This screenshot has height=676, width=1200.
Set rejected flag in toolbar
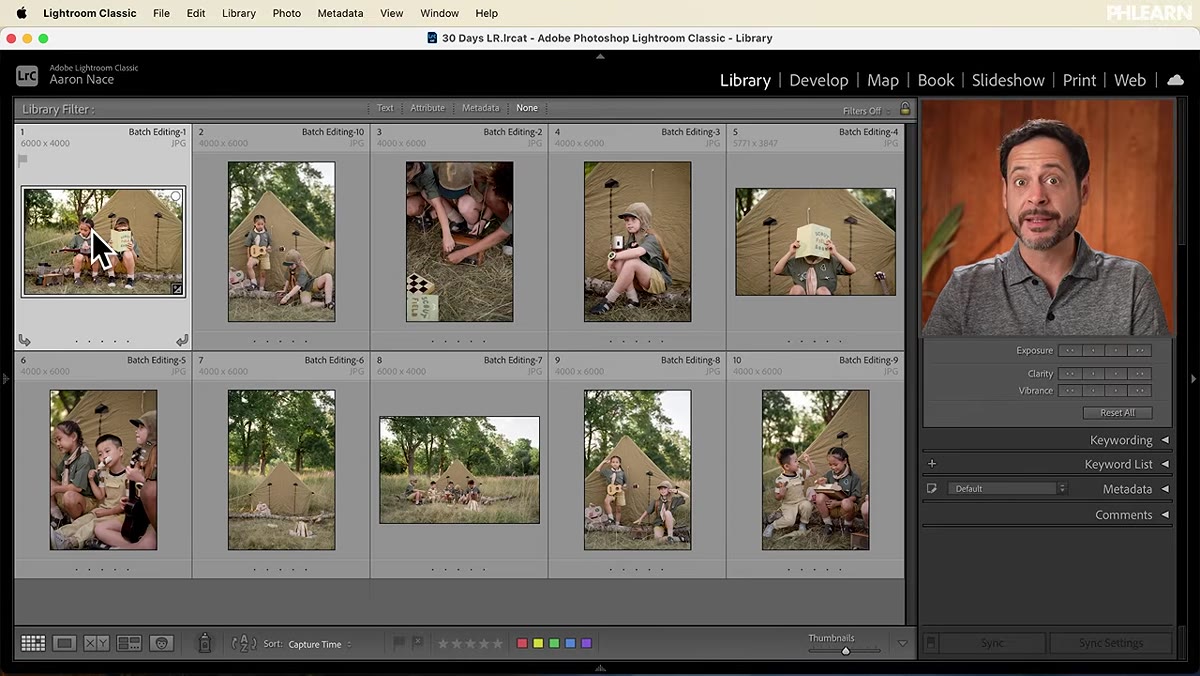pyautogui.click(x=417, y=643)
